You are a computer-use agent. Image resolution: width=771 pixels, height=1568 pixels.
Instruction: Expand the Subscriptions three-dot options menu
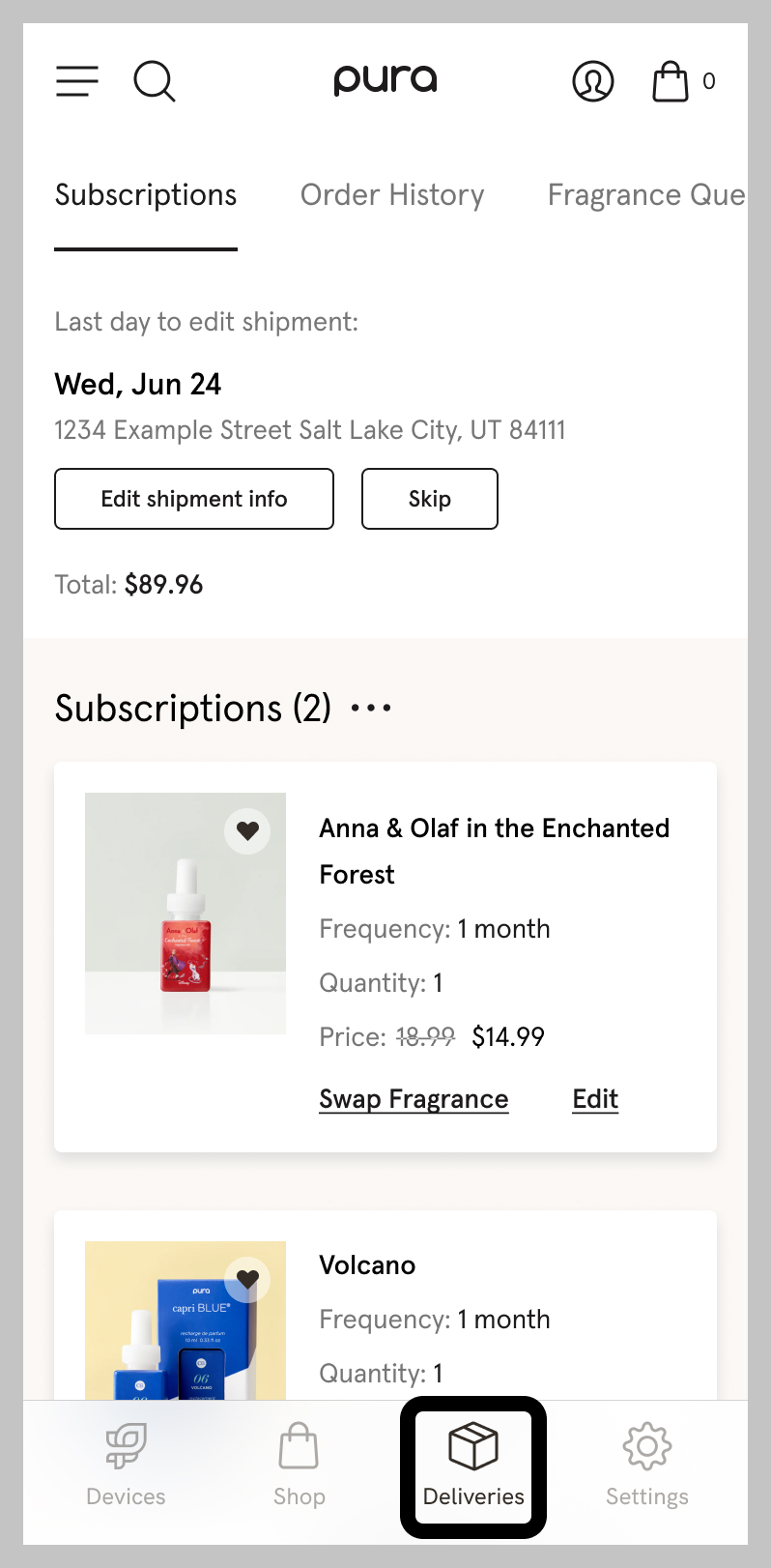[x=371, y=709]
